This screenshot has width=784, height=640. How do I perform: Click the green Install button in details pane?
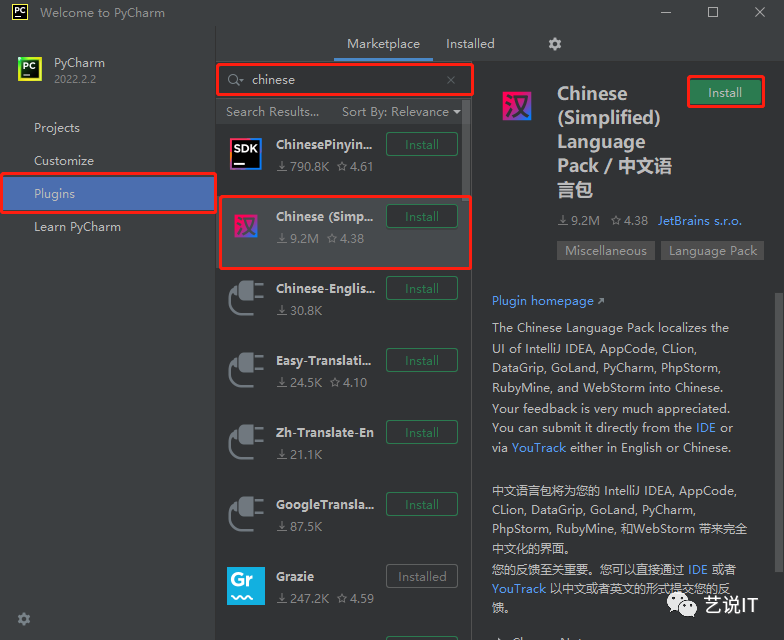point(725,92)
